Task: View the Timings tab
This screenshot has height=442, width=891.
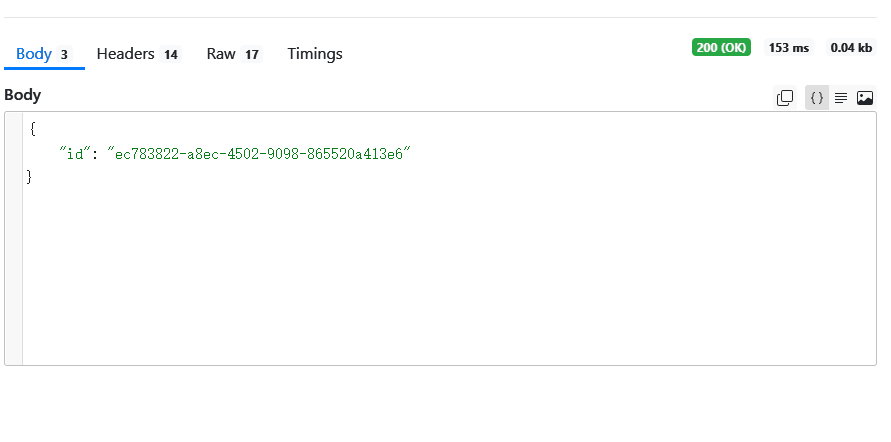Action: (x=315, y=54)
